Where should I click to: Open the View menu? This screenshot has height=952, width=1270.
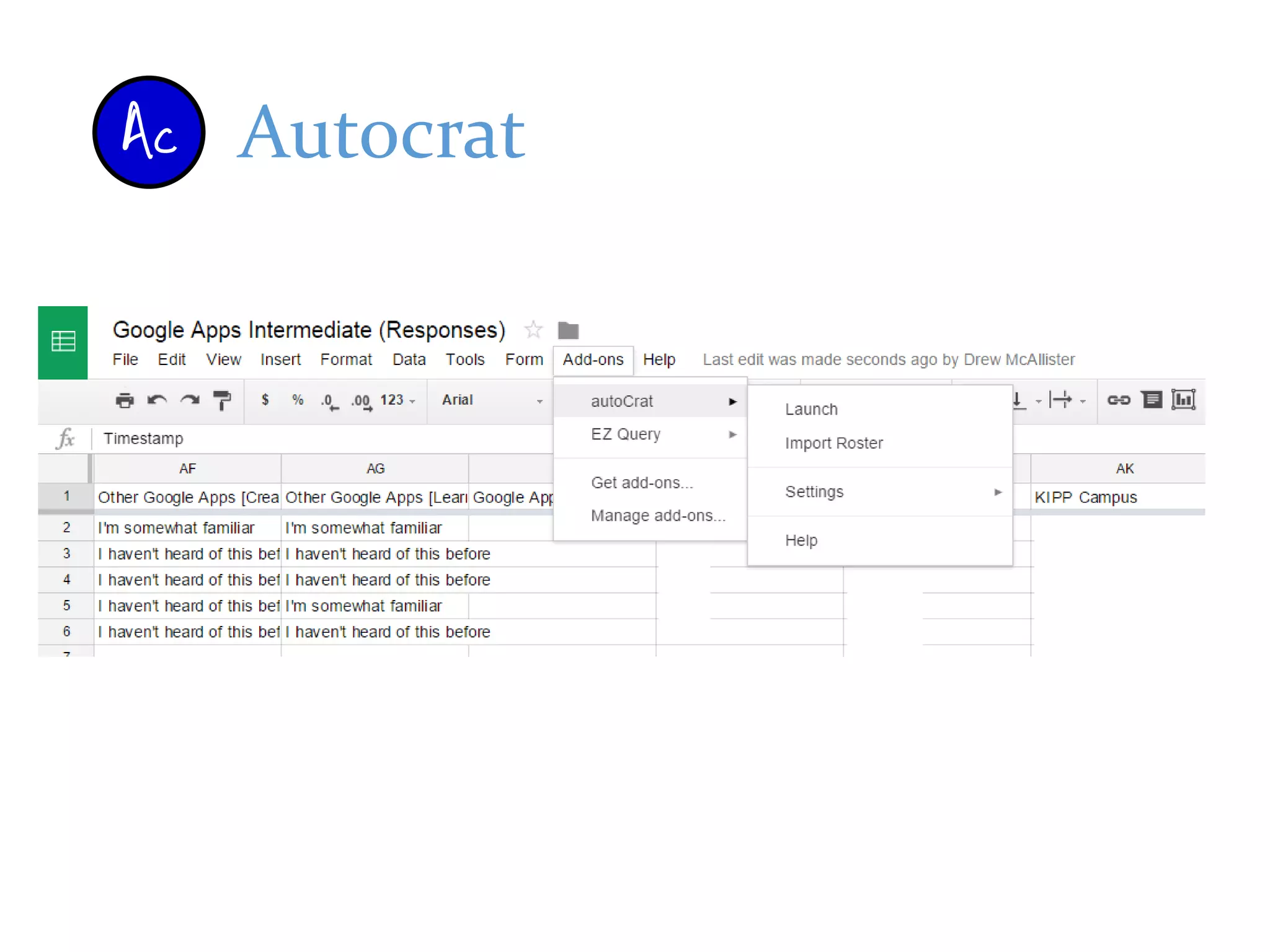tap(223, 359)
